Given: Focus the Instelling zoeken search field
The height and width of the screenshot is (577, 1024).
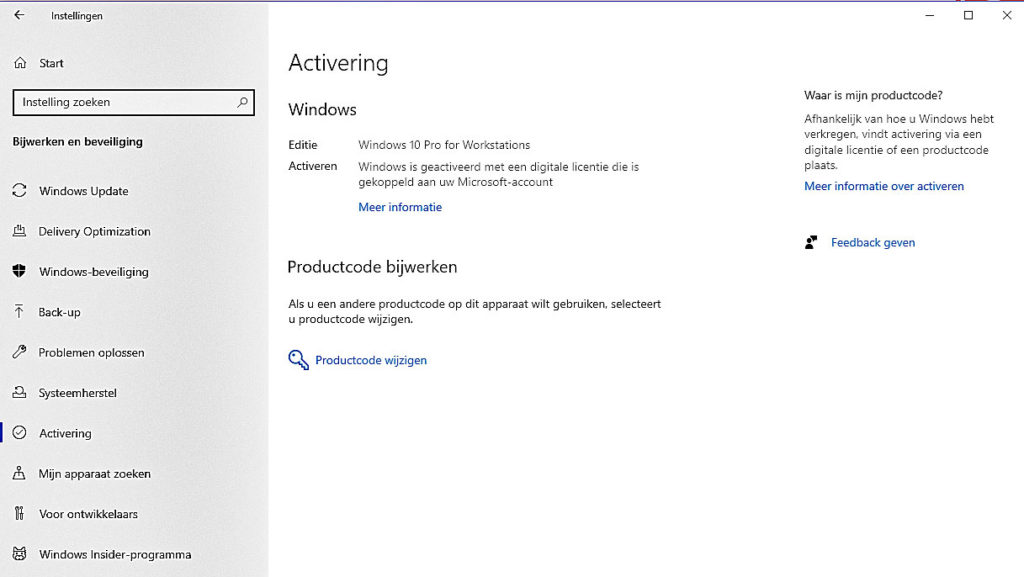Looking at the screenshot, I should pyautogui.click(x=133, y=102).
